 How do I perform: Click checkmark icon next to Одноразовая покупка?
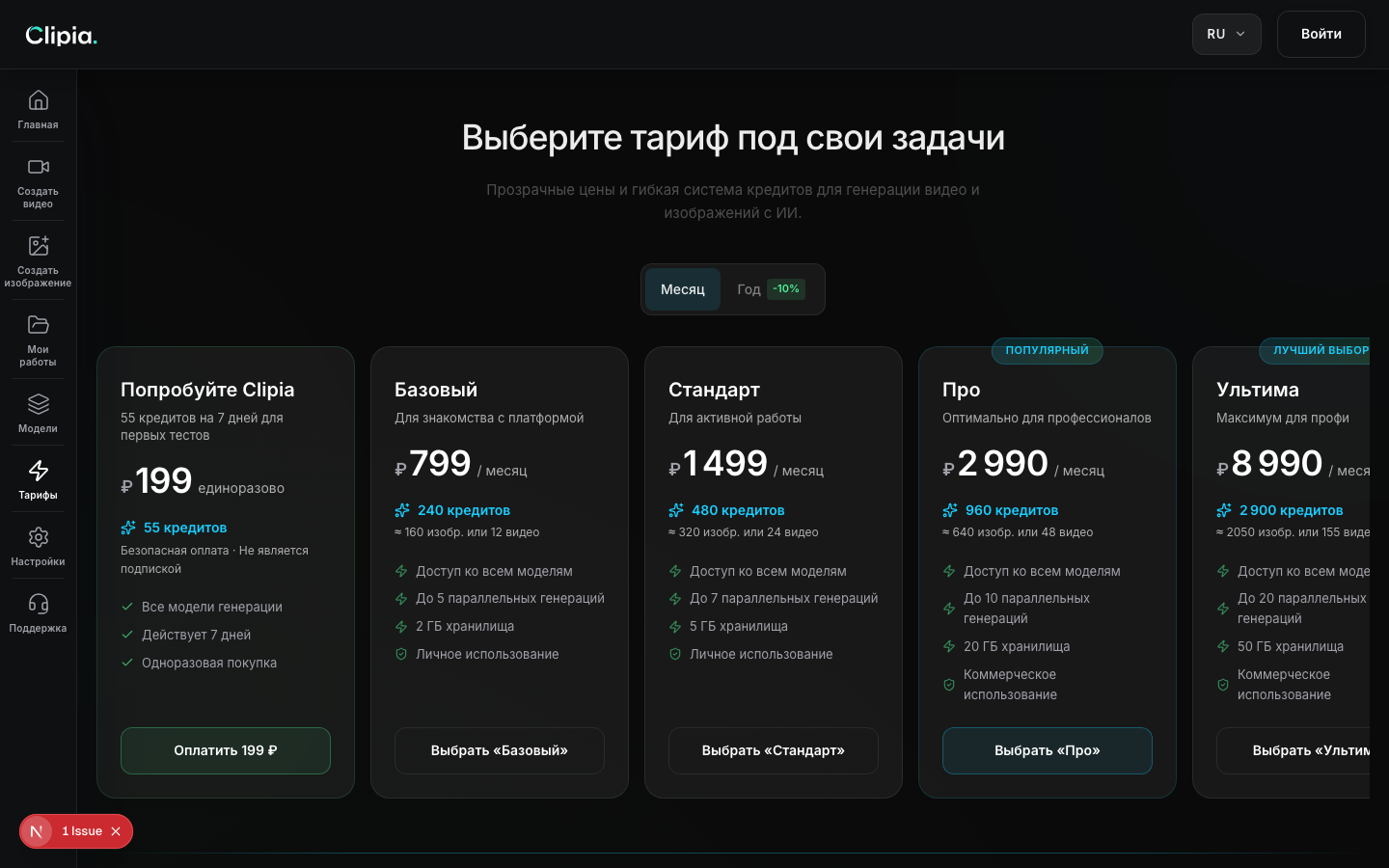(x=127, y=663)
